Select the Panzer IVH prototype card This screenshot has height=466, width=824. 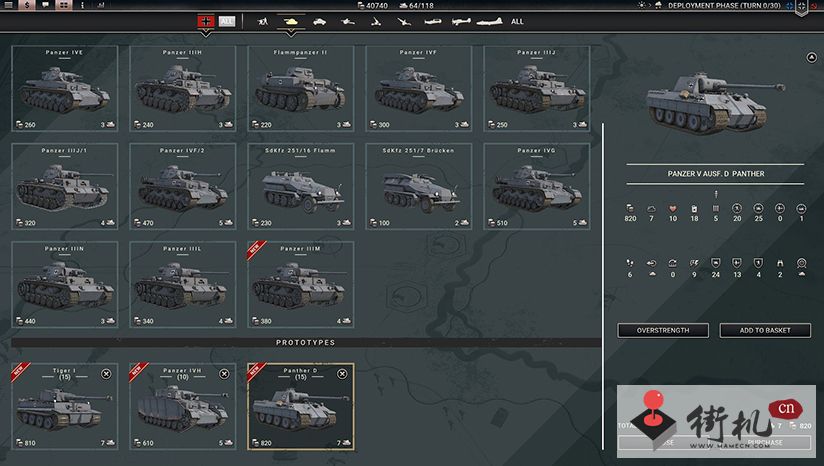click(182, 407)
